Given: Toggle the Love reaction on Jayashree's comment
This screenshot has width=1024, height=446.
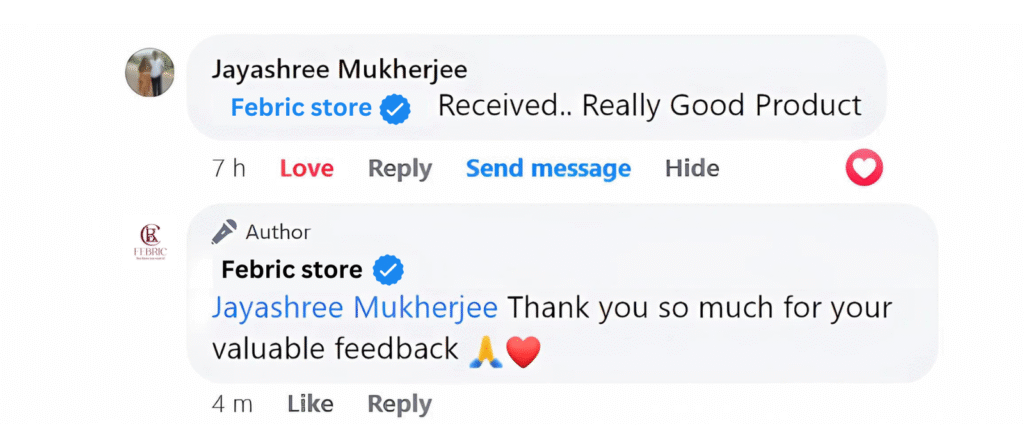Looking at the screenshot, I should [x=306, y=169].
